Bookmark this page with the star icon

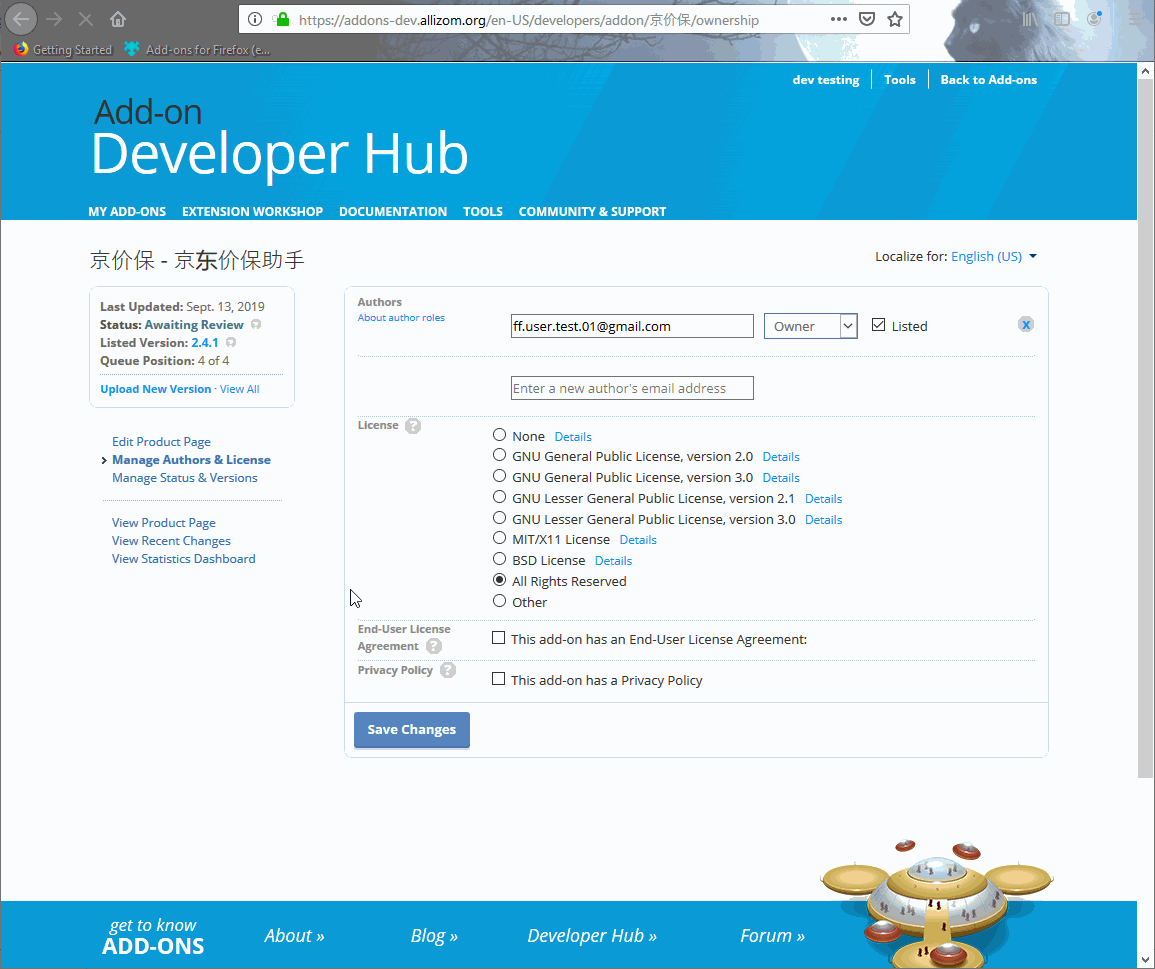tap(894, 19)
